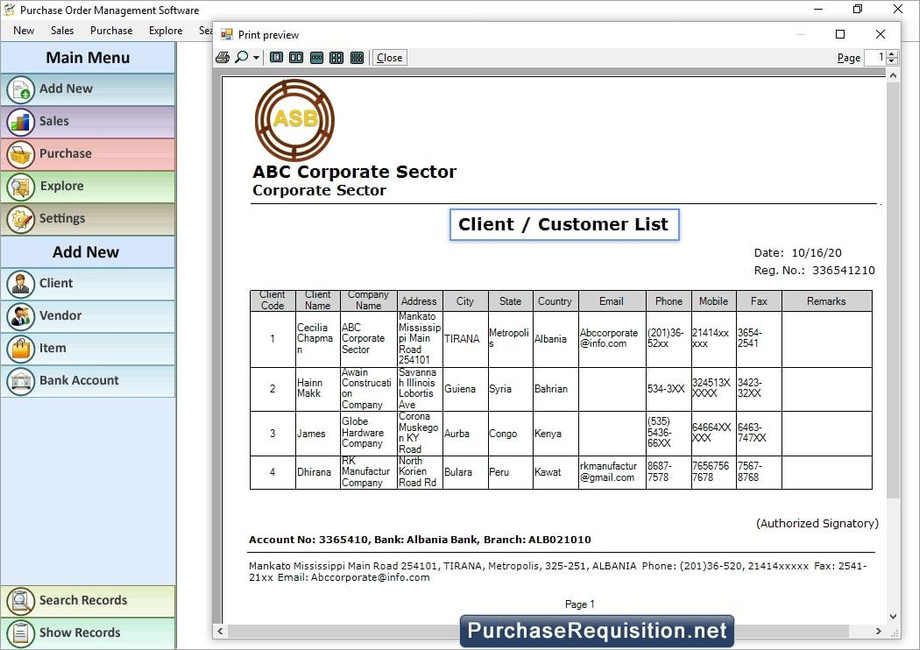The width and height of the screenshot is (920, 650).
Task: Click the Print icon in print preview
Action: tap(222, 57)
